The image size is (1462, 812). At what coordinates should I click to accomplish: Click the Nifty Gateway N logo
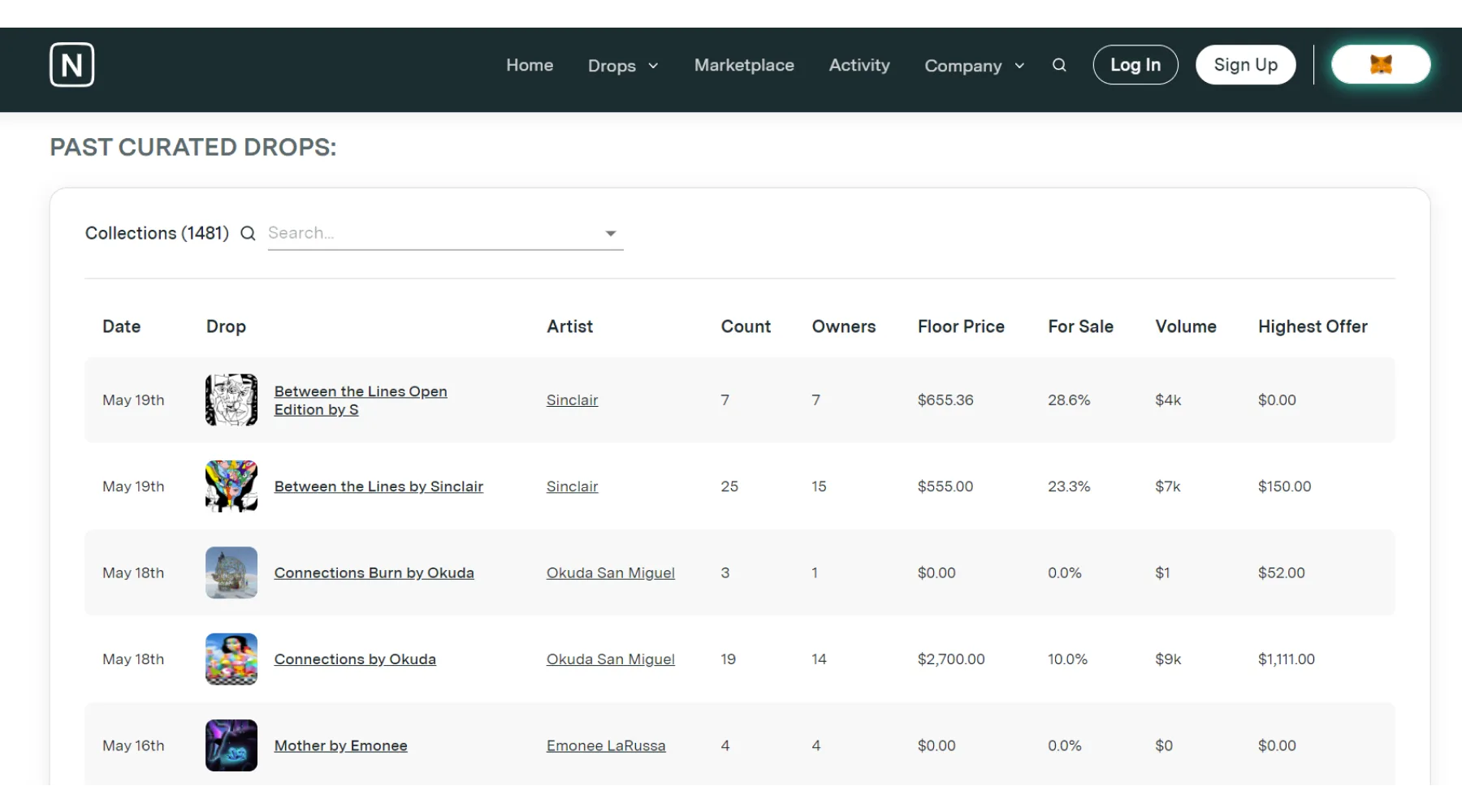coord(71,65)
